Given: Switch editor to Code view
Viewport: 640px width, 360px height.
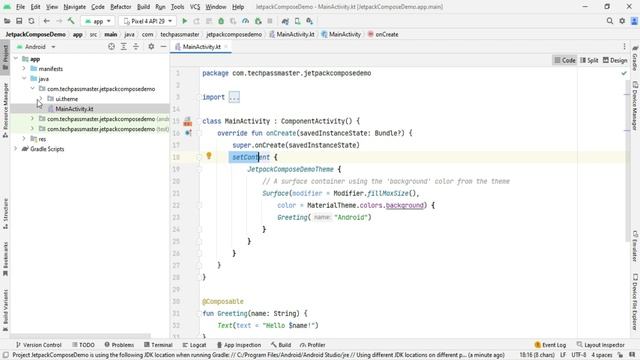Looking at the screenshot, I should (564, 60).
